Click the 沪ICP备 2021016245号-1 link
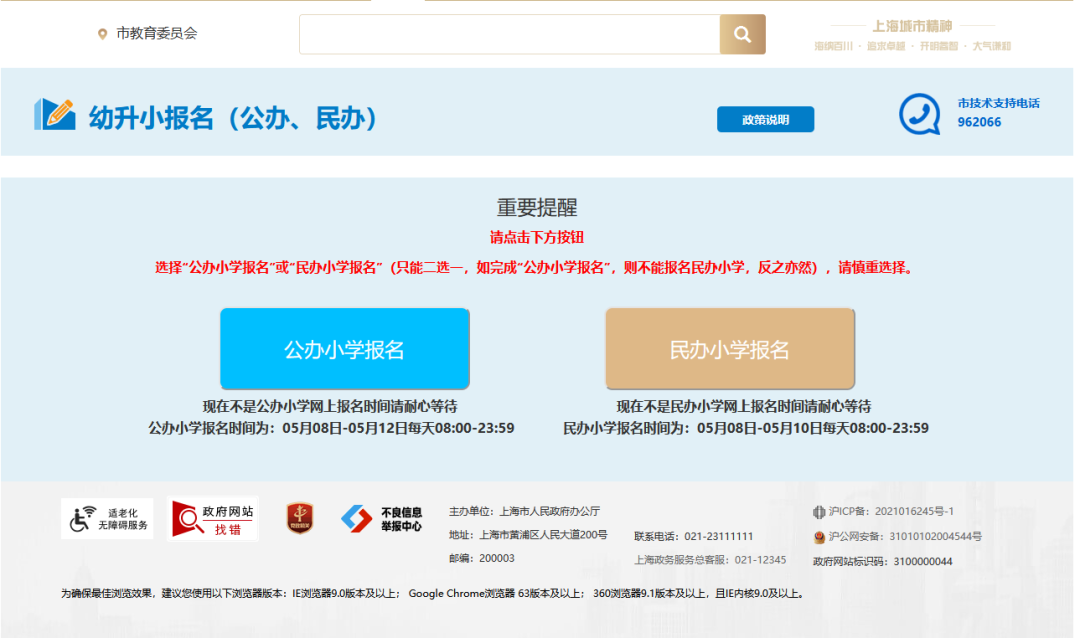 (891, 511)
